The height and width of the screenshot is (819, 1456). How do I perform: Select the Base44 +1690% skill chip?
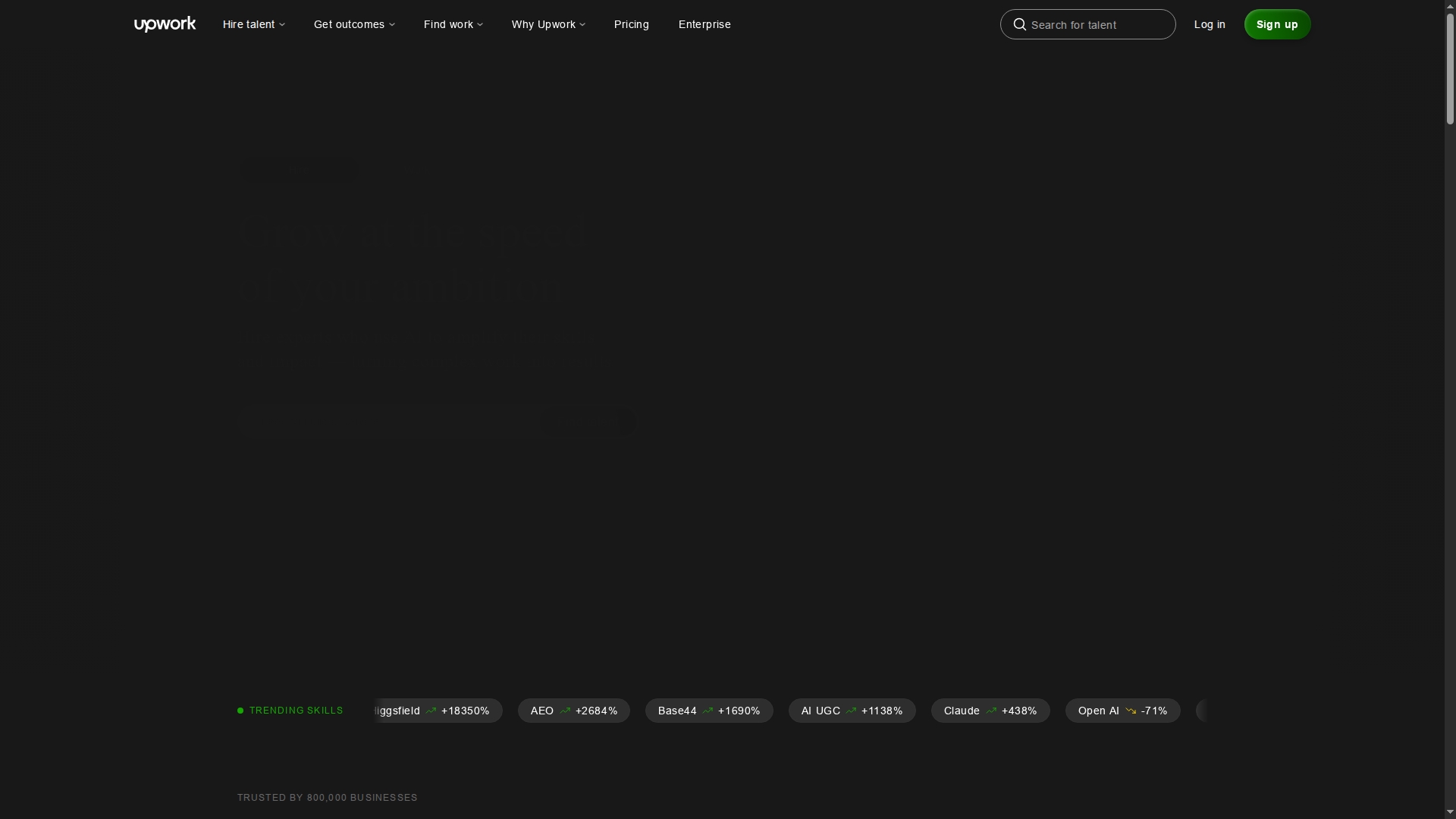click(709, 711)
